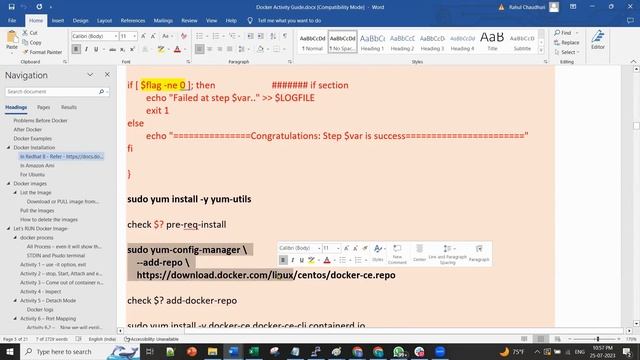Collapse Docker Installation heading in Navigation
The image size is (640, 360).
pos(9,147)
